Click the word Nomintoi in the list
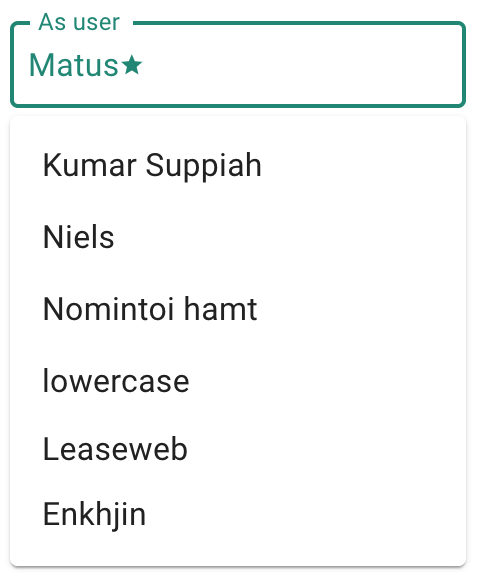Screen dimensions: 482x573 click(109, 309)
